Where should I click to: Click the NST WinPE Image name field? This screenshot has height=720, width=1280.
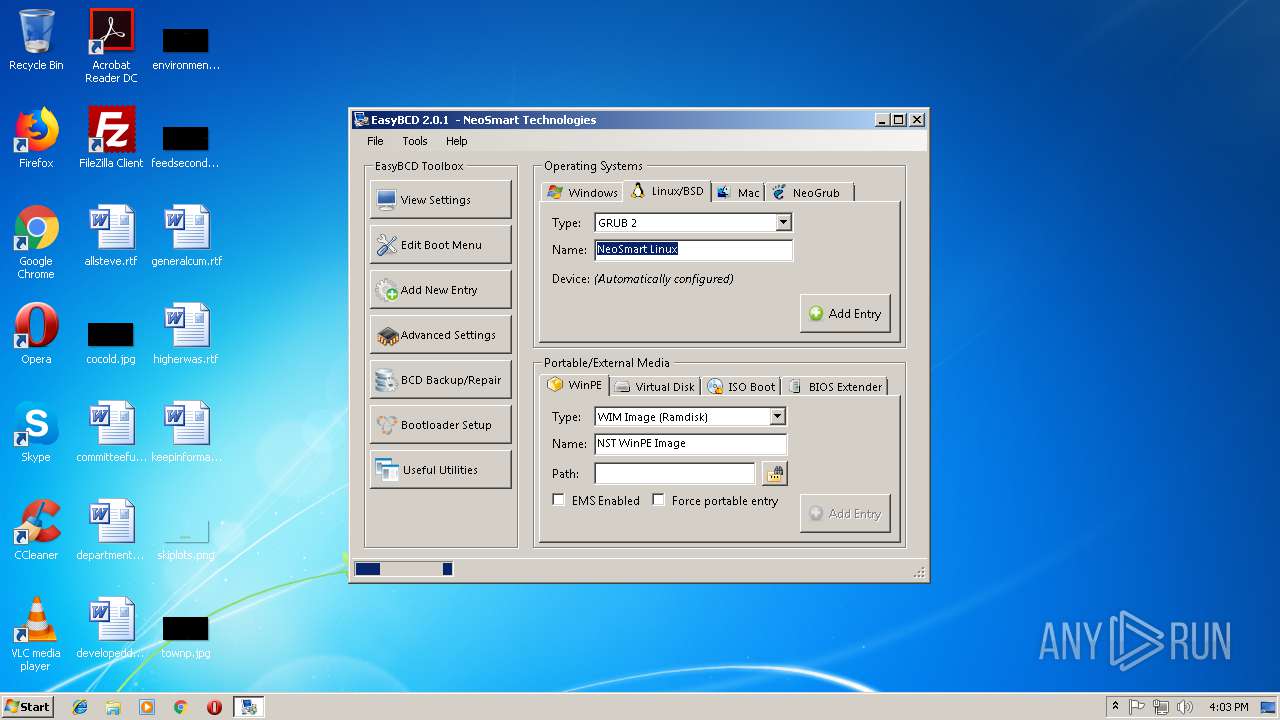click(x=690, y=444)
